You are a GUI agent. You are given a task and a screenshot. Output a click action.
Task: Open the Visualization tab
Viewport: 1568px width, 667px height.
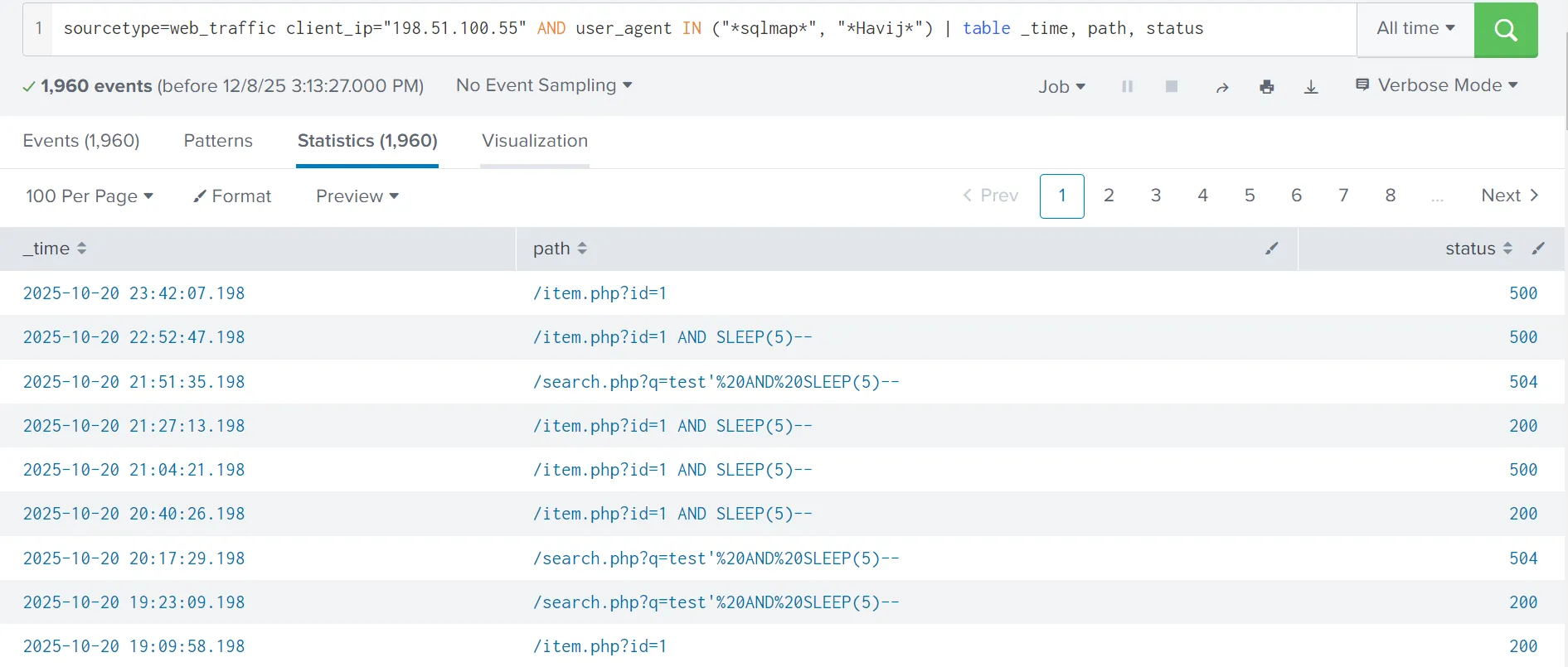[x=535, y=141]
